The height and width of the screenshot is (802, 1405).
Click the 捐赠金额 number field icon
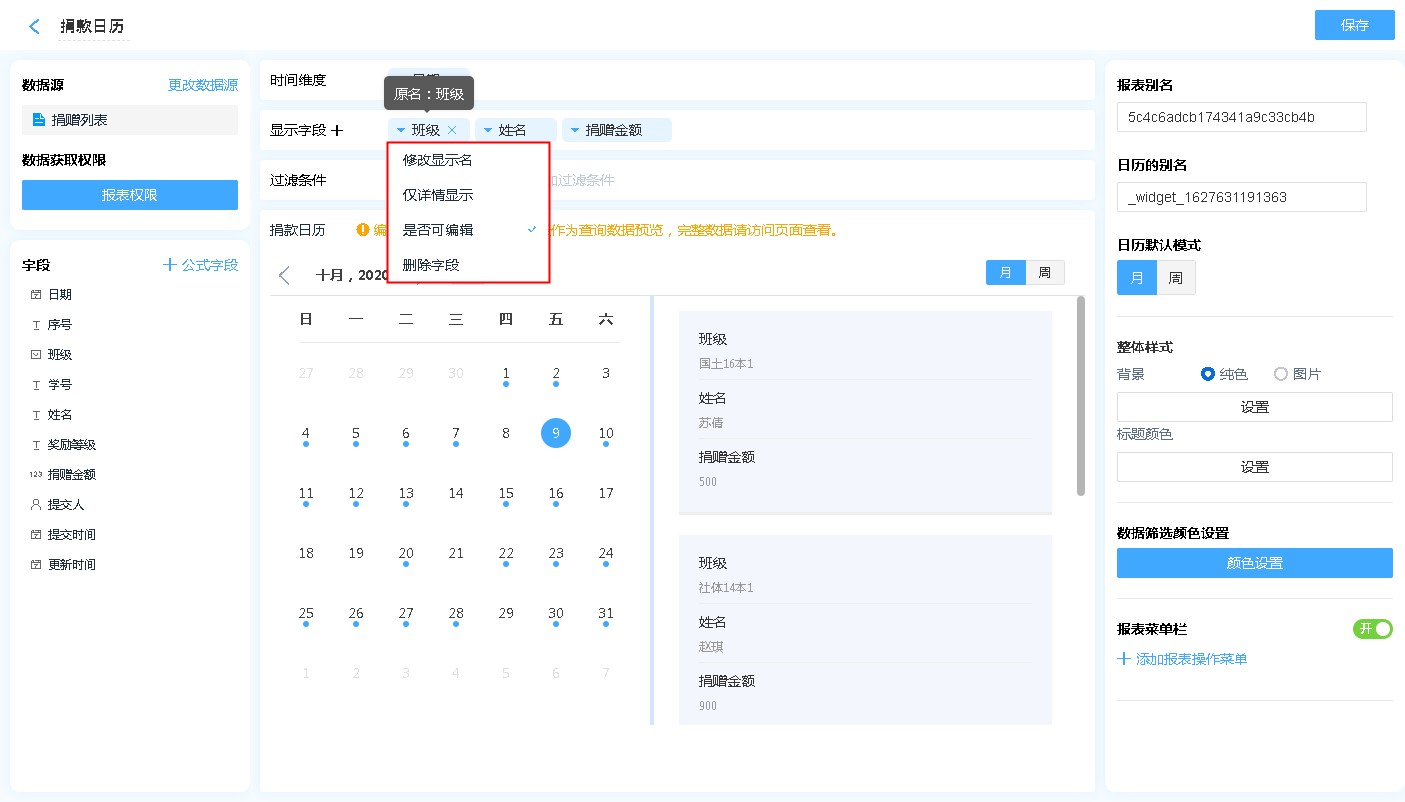[x=36, y=475]
